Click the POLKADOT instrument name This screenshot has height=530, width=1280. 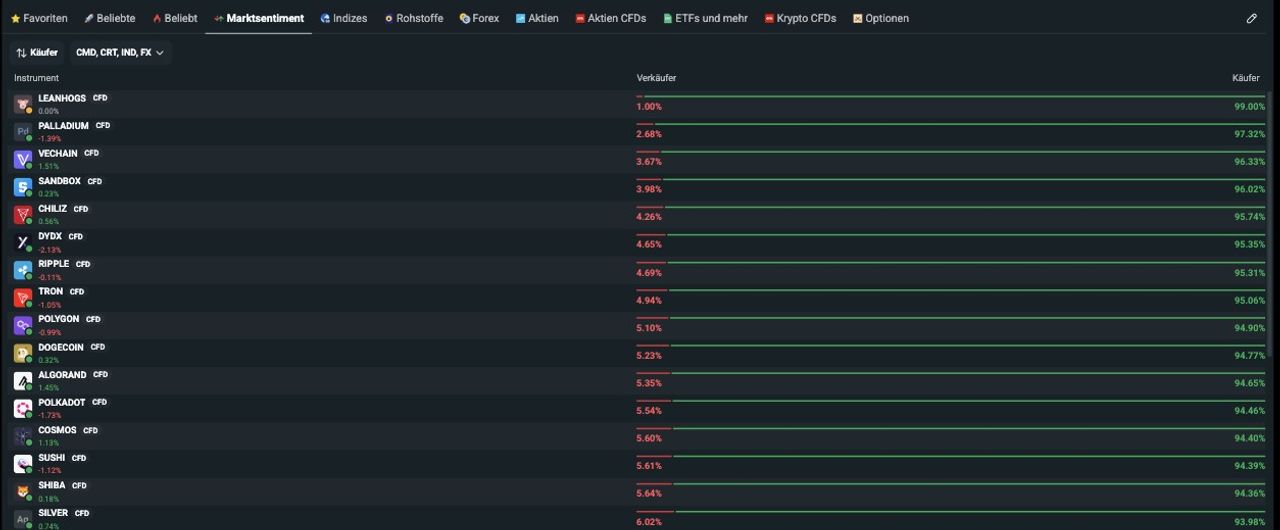click(x=62, y=402)
